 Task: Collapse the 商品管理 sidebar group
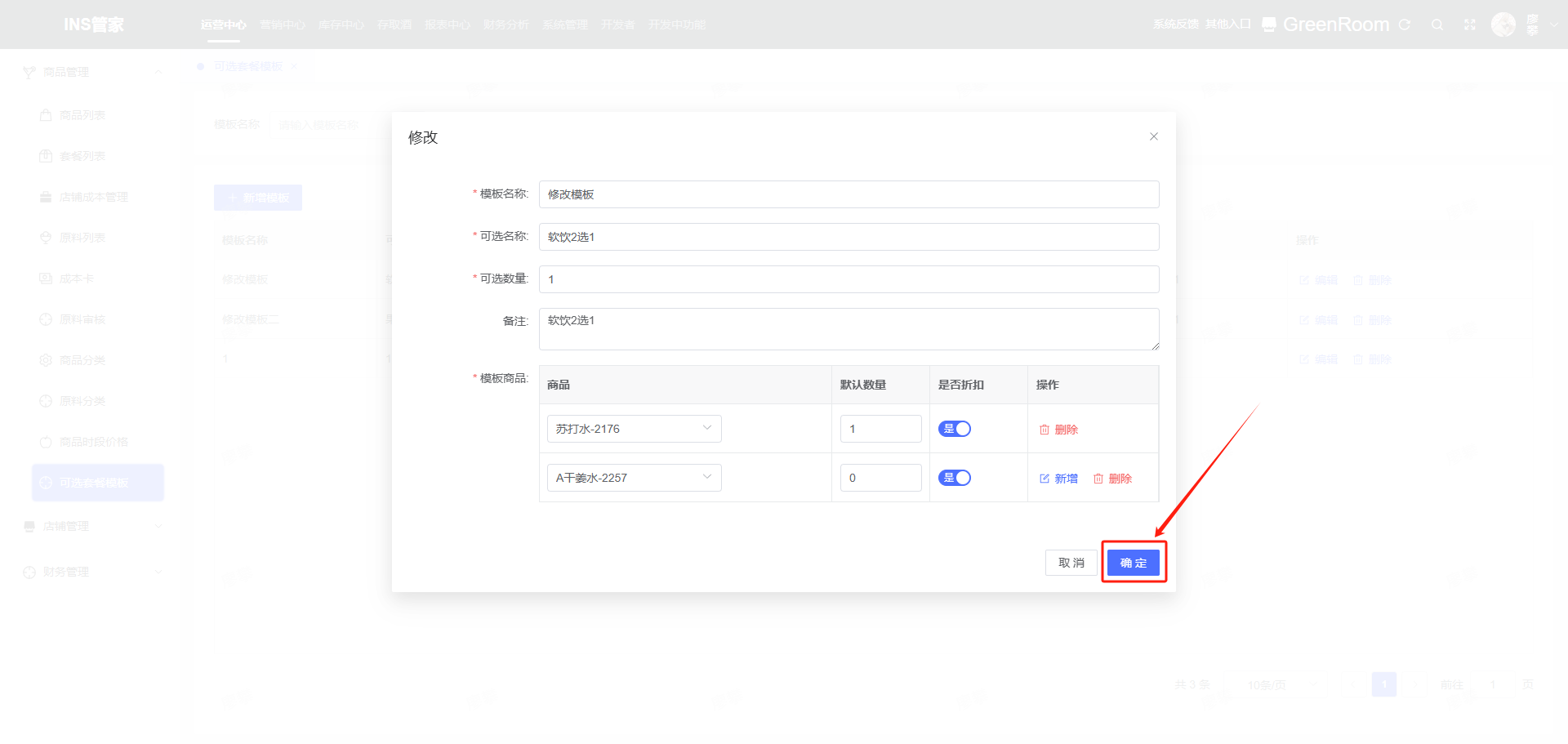coord(158,72)
